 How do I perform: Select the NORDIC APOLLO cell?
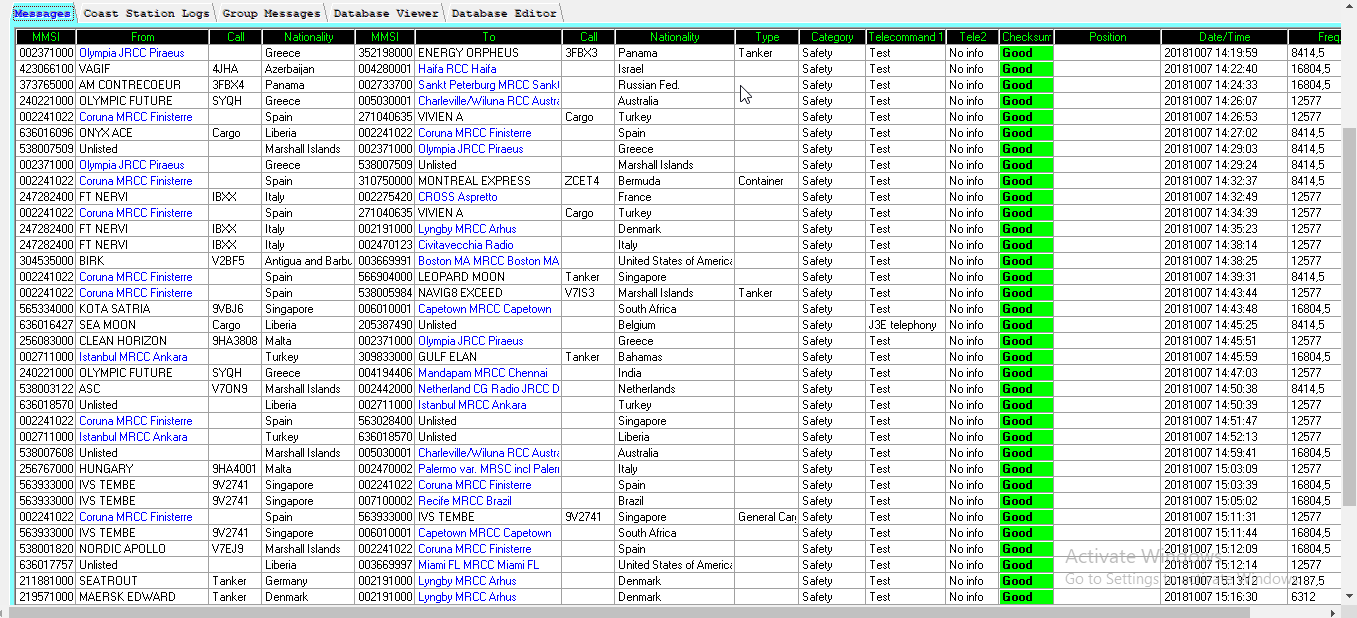(x=143, y=549)
